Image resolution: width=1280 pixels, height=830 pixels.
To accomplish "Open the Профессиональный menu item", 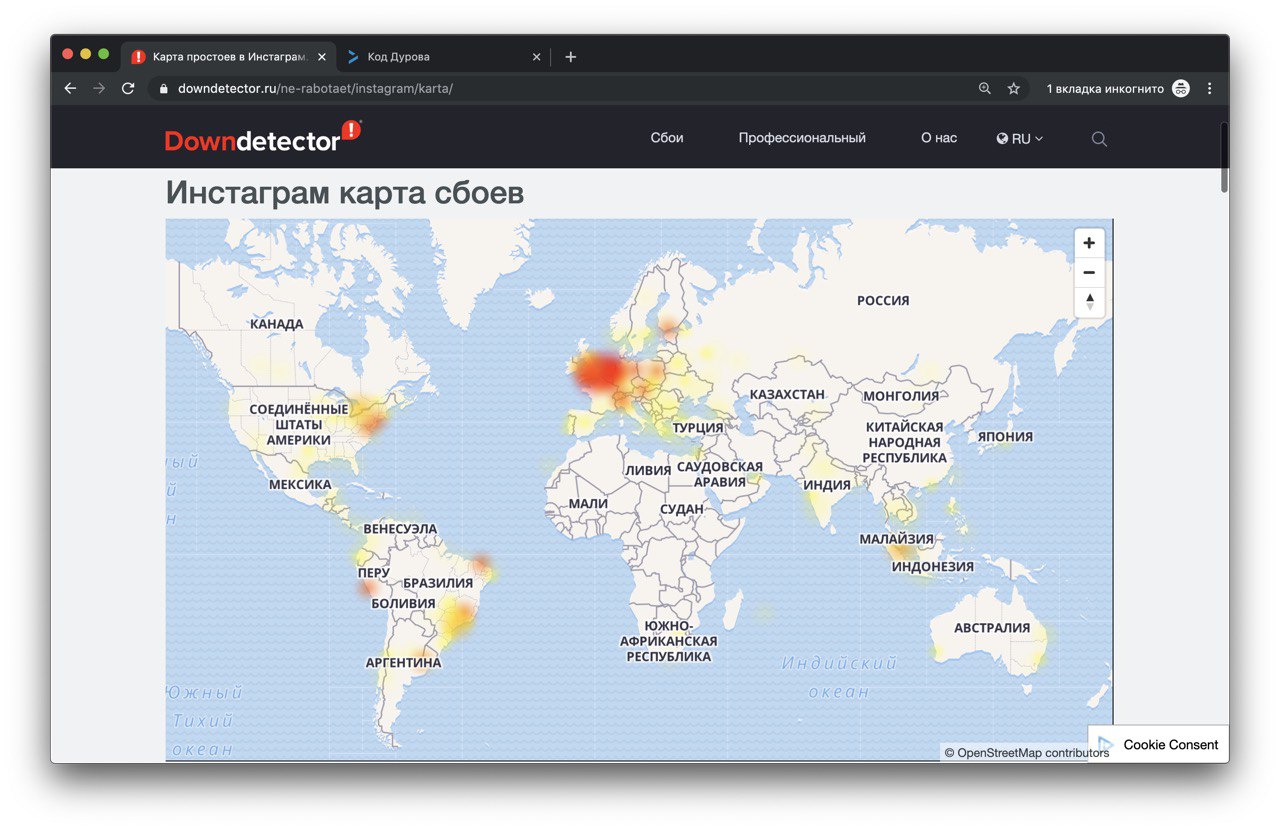I will [802, 138].
